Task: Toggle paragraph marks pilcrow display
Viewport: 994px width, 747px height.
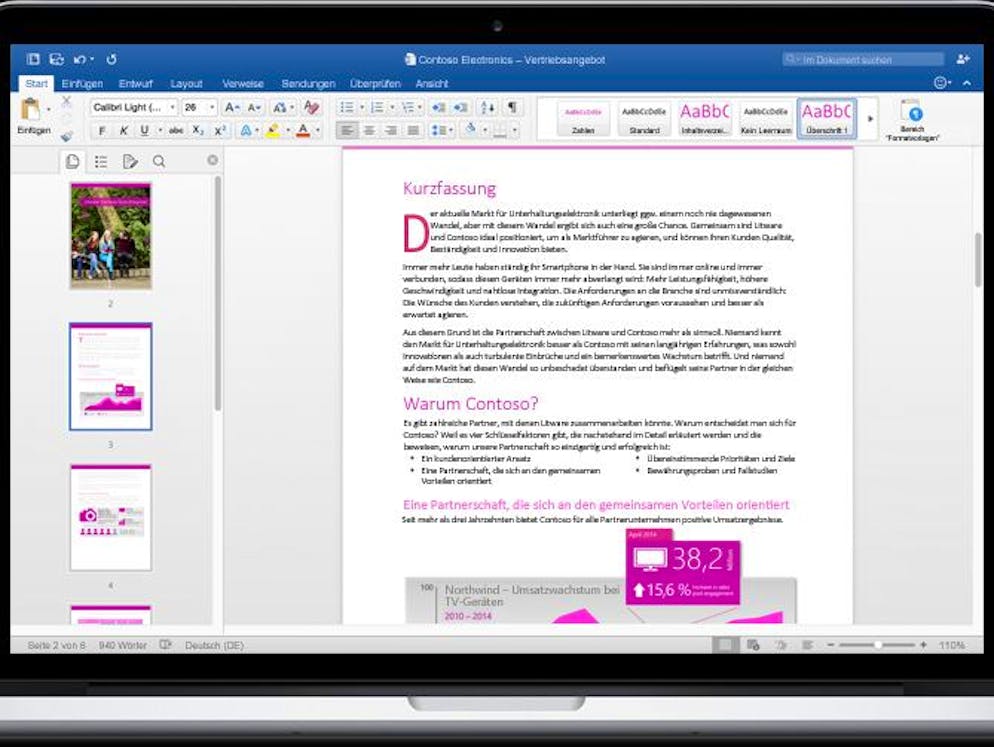Action: [512, 107]
